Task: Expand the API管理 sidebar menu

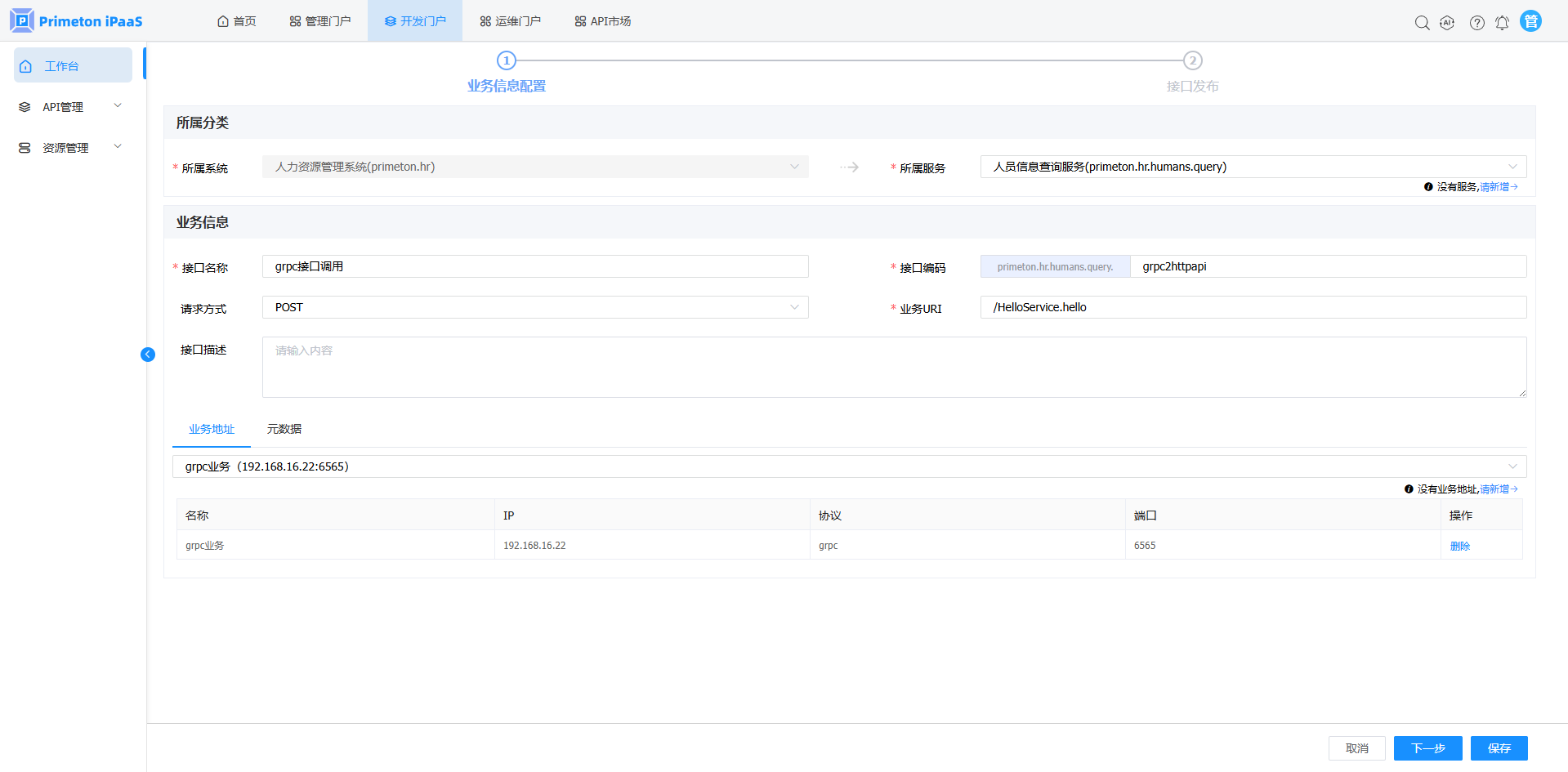Action: [x=72, y=107]
